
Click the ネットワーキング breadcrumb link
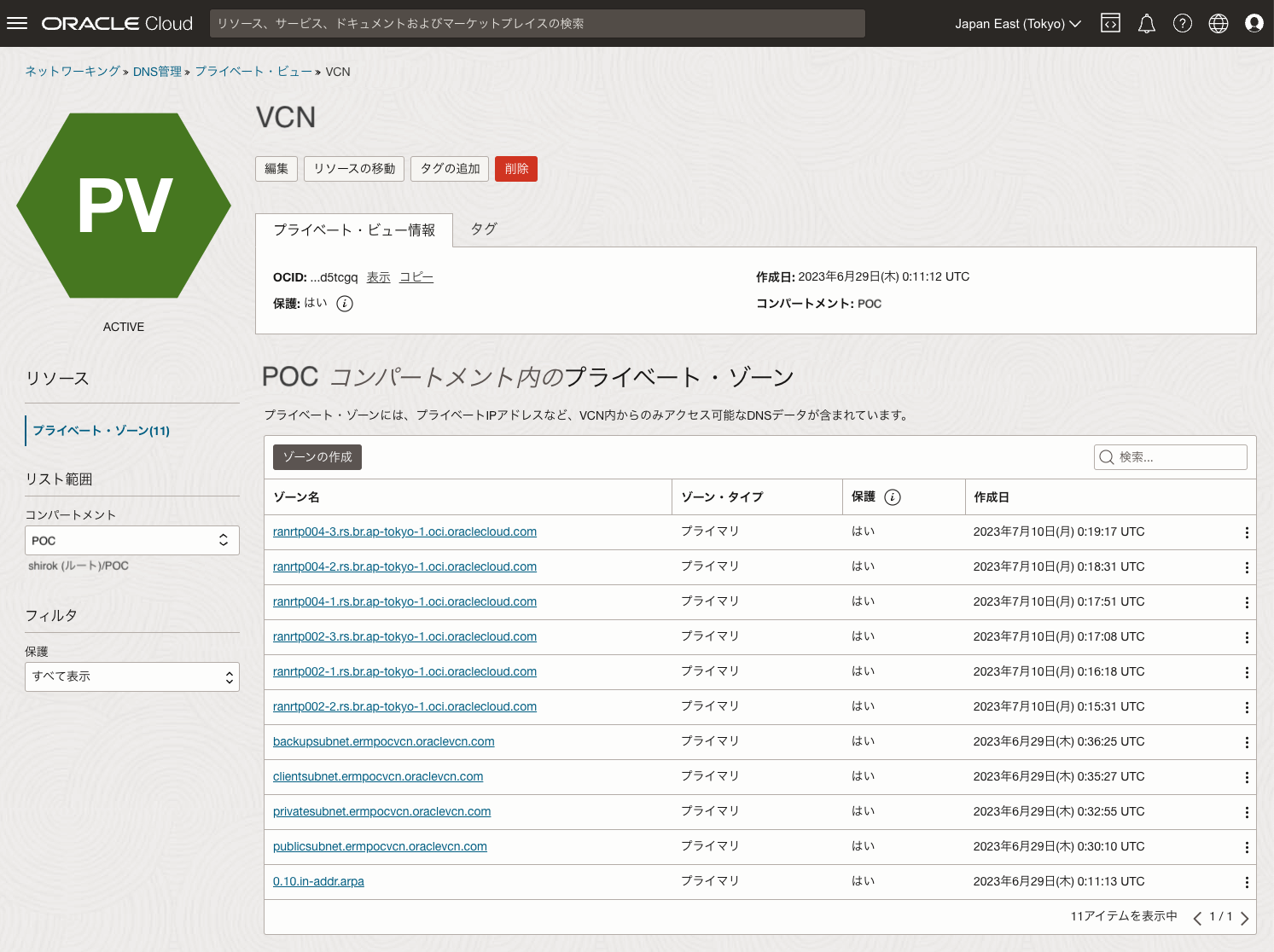pyautogui.click(x=73, y=72)
